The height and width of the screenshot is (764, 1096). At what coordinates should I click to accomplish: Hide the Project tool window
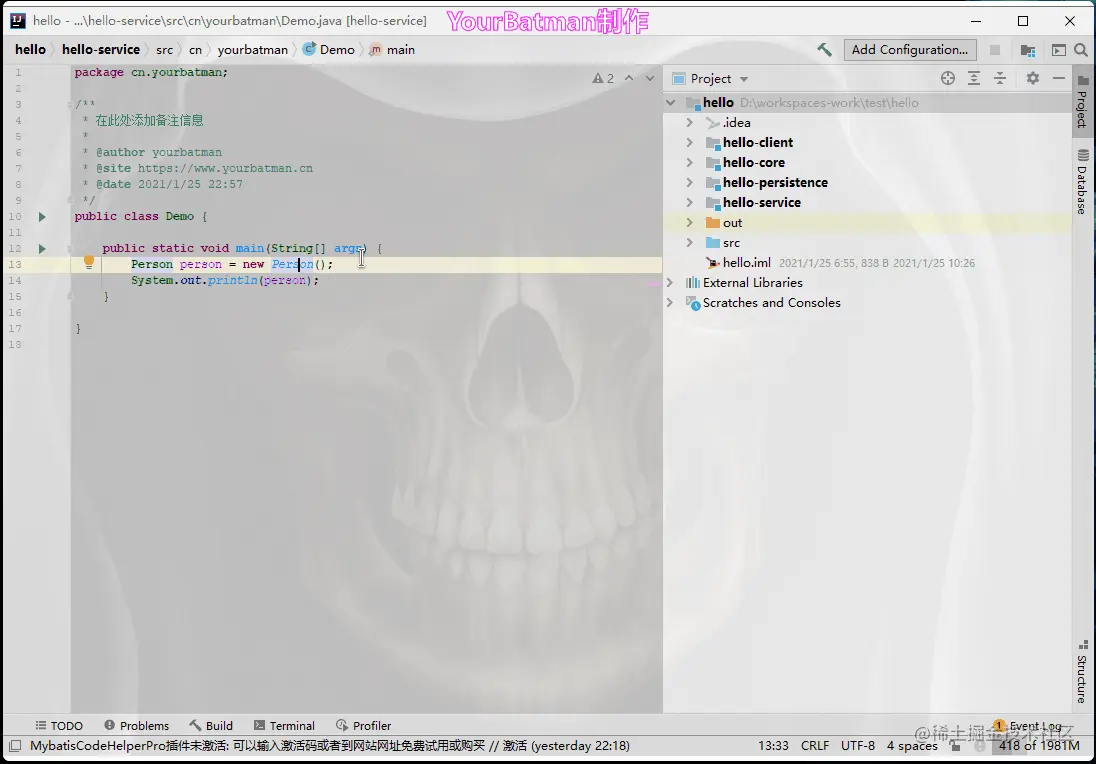1059,78
